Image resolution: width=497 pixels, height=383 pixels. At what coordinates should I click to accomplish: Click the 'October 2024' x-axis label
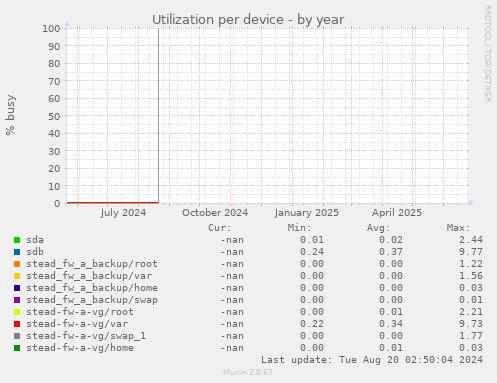215,213
